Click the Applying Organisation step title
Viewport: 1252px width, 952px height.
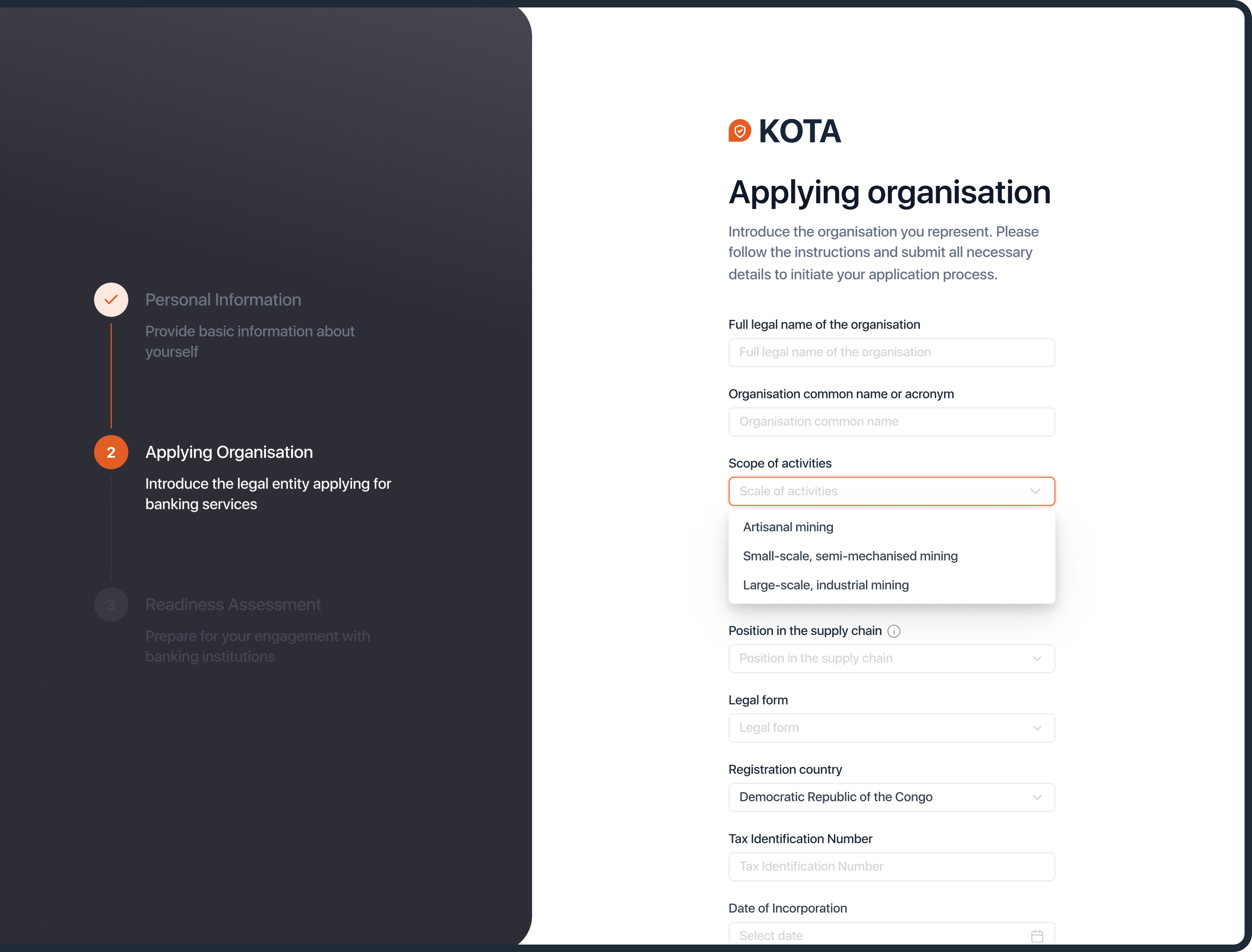[228, 452]
